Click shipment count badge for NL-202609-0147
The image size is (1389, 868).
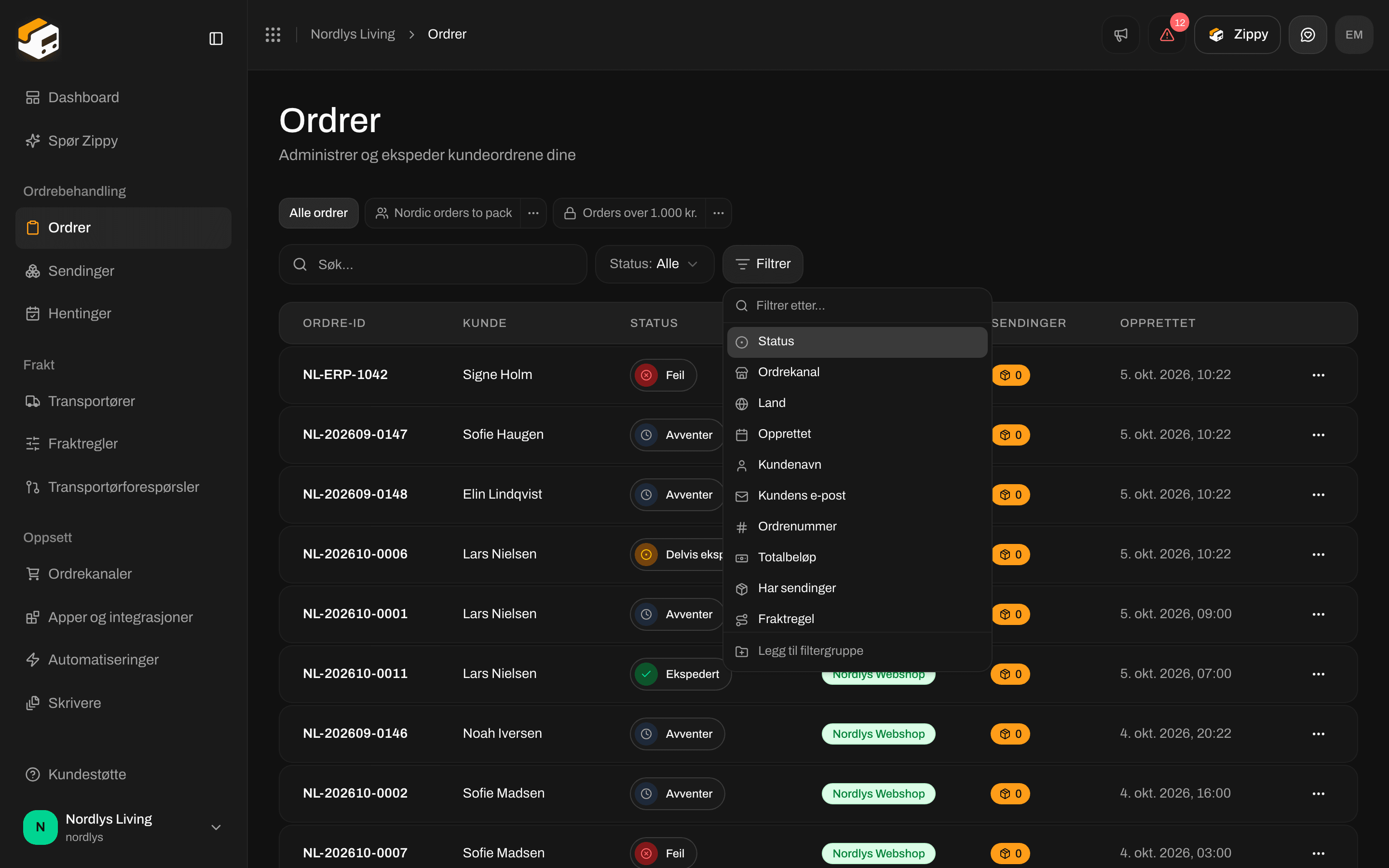(1010, 434)
